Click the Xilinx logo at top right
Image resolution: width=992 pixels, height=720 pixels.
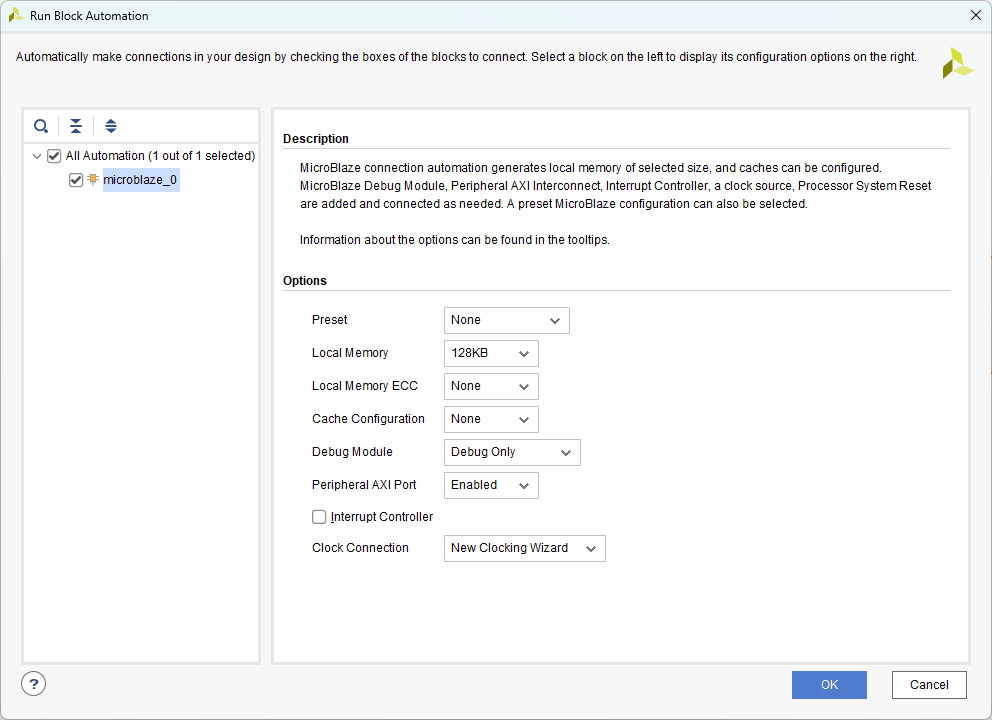pyautogui.click(x=956, y=63)
